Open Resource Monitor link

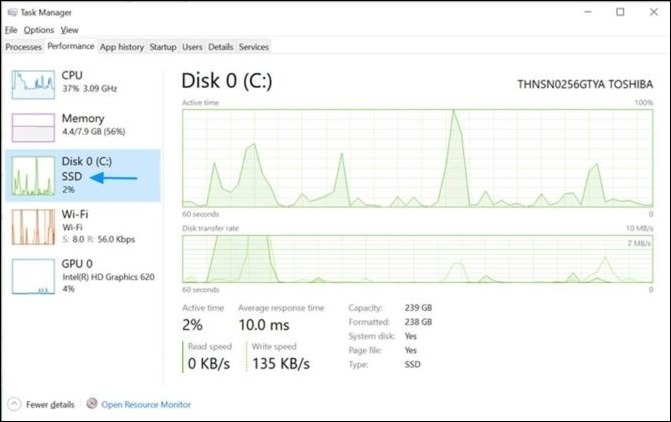(146, 404)
